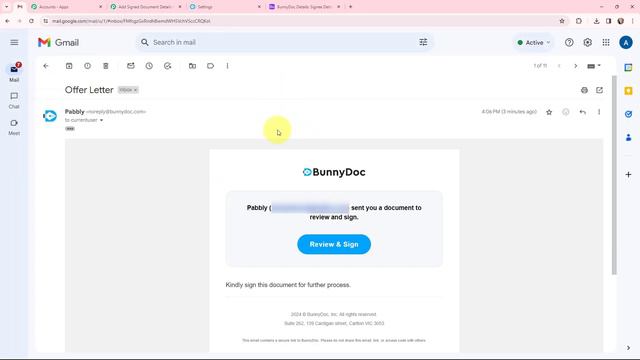
Task: Add emoji reaction to message
Action: pyautogui.click(x=566, y=112)
